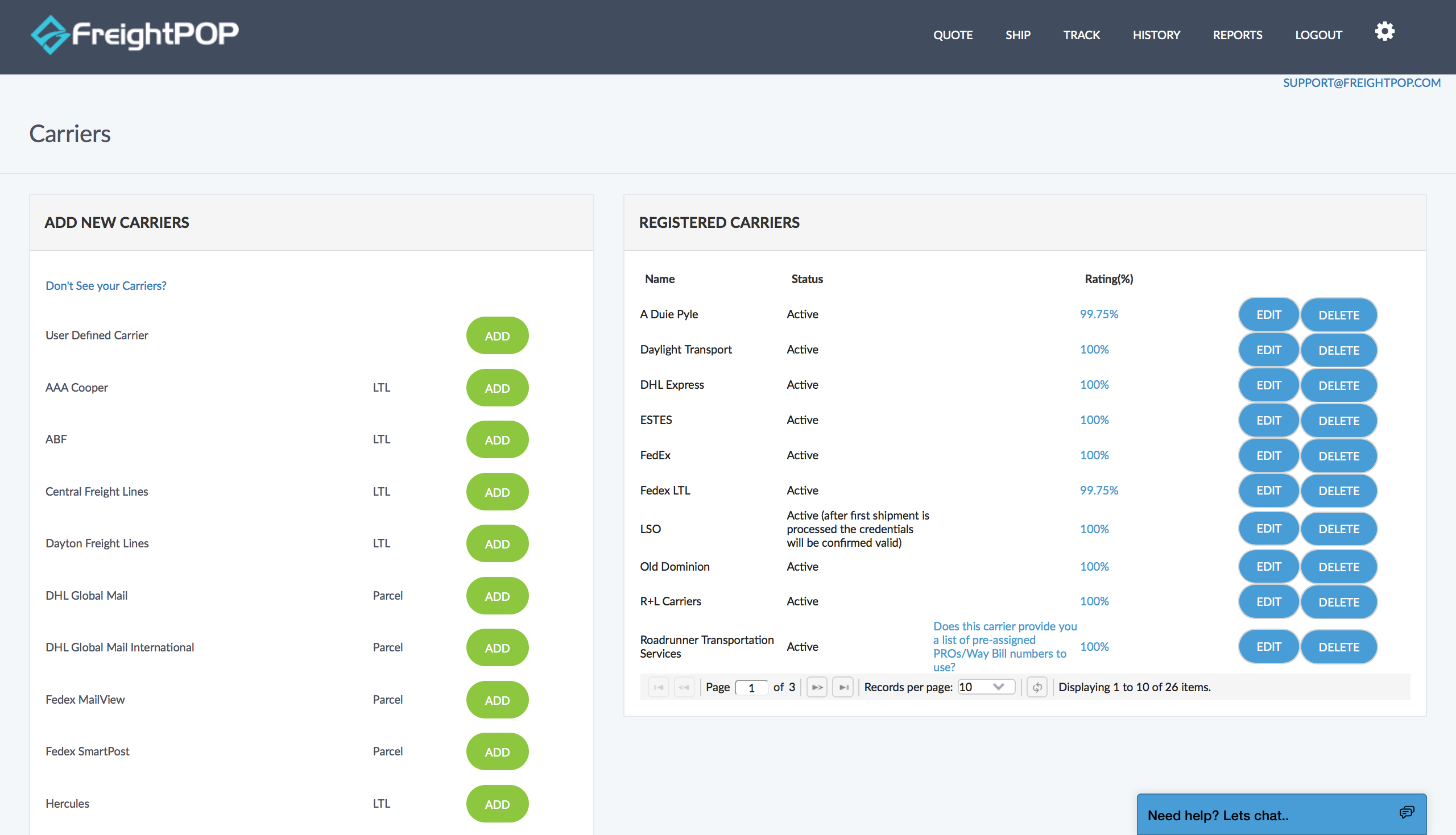Click the Status column header
The width and height of the screenshot is (1456, 835).
(x=806, y=279)
